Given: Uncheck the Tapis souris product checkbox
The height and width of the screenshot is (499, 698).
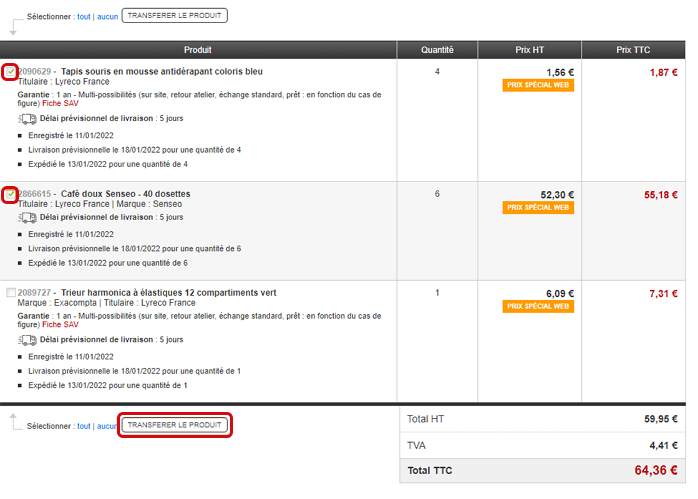Looking at the screenshot, I should pos(11,72).
